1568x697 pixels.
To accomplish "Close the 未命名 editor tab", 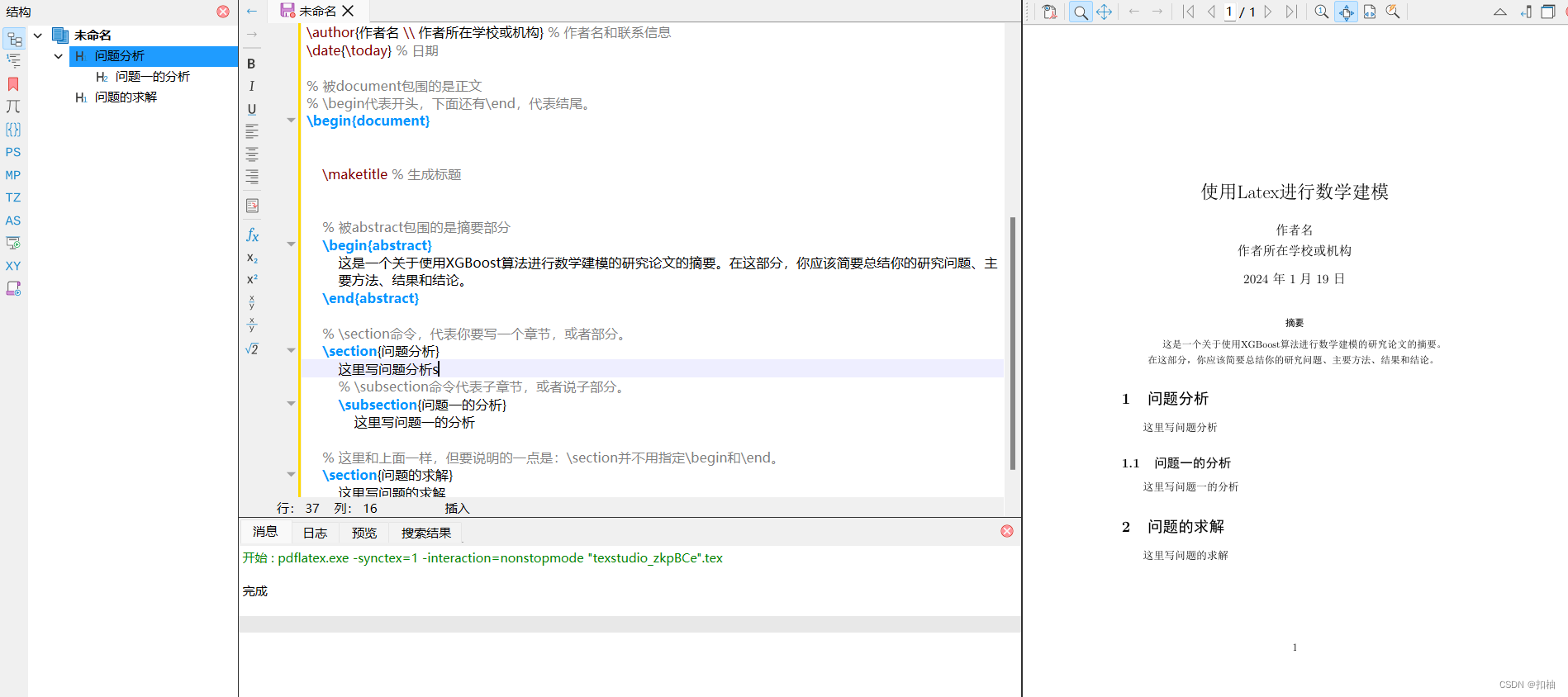I will tap(348, 11).
